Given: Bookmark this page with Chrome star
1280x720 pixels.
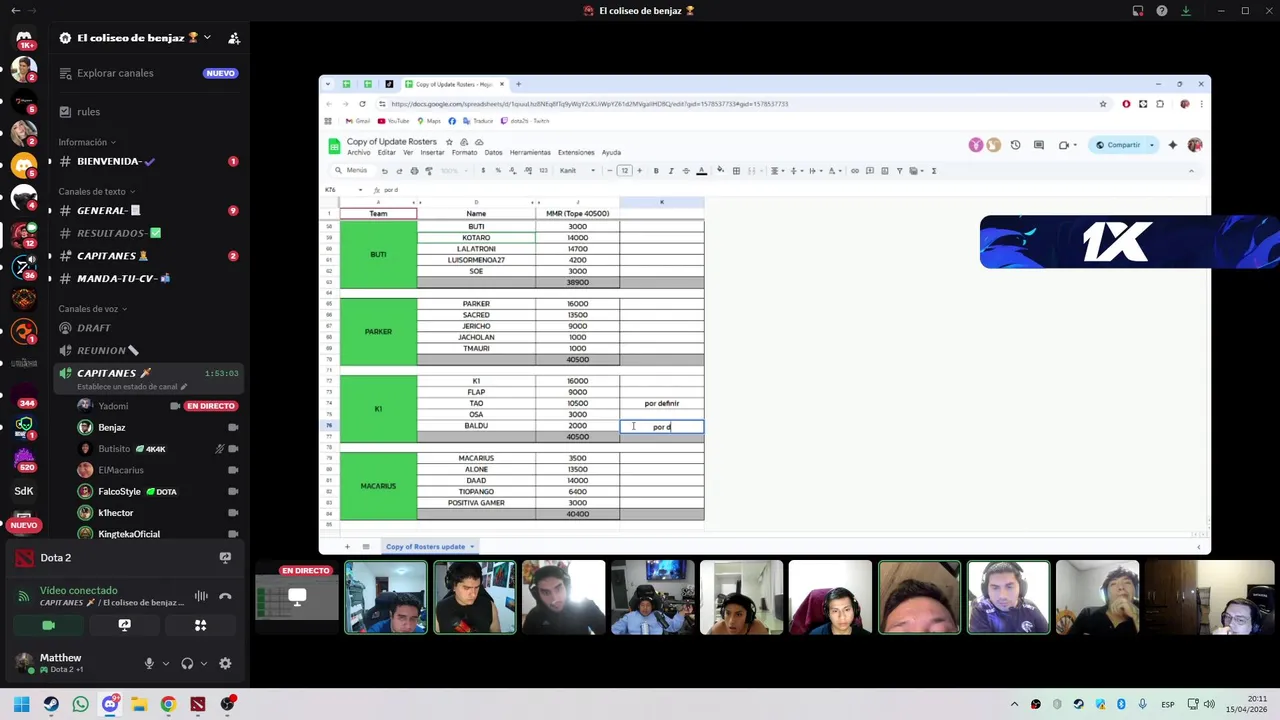Looking at the screenshot, I should [1103, 104].
